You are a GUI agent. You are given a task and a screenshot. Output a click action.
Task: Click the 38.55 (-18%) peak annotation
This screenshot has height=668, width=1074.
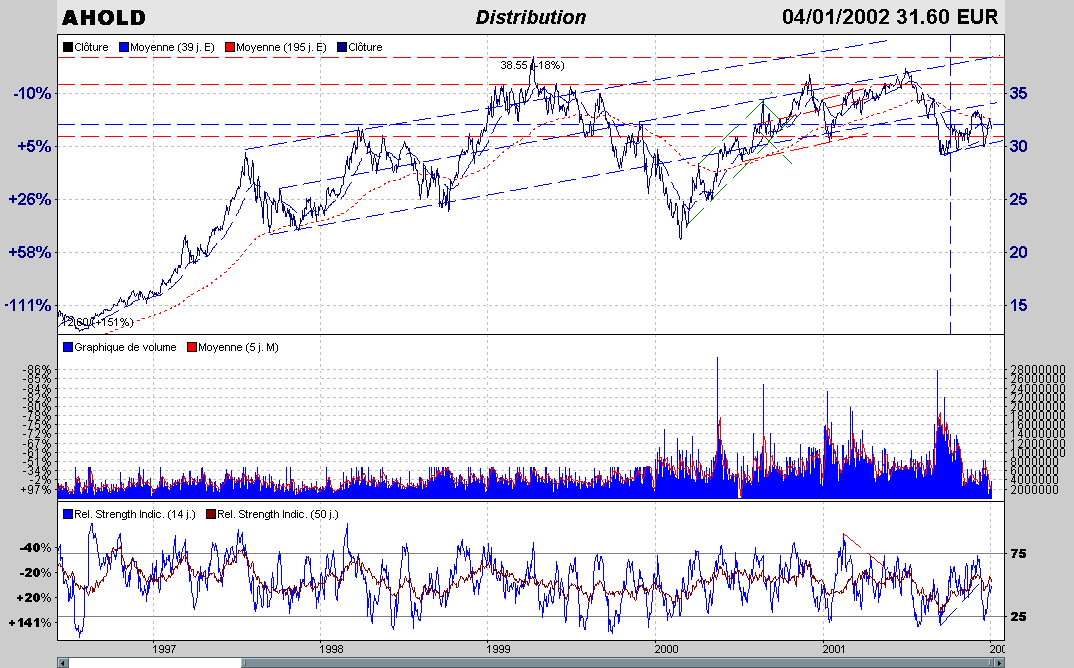(532, 65)
